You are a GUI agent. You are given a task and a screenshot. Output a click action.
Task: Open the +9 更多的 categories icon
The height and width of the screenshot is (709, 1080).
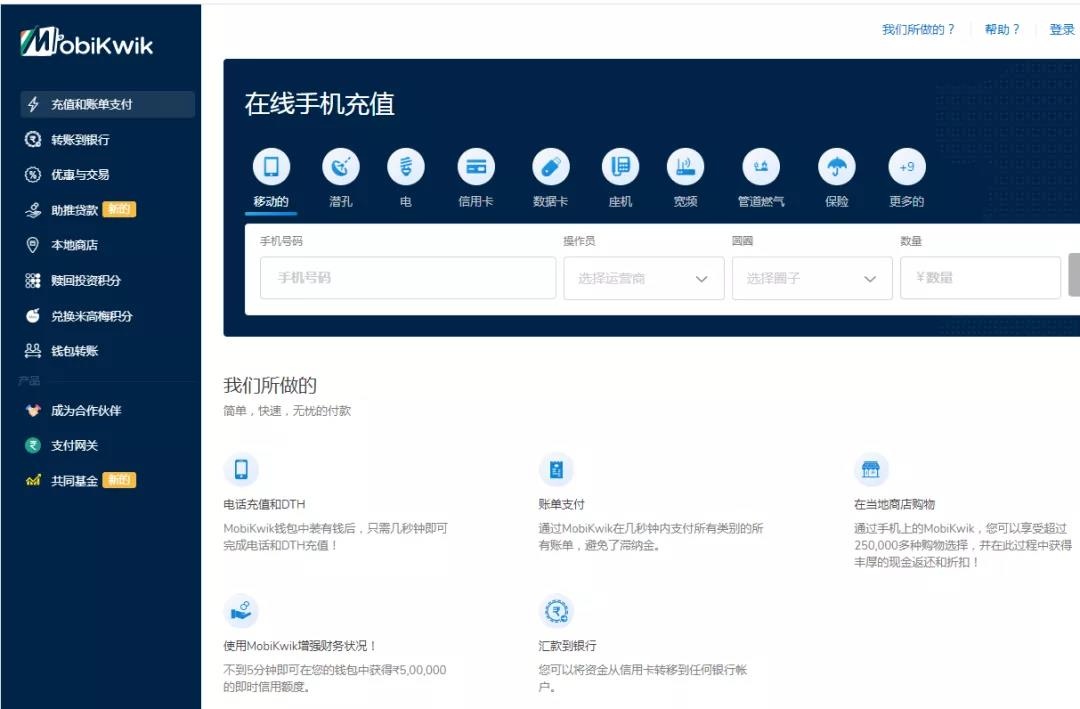[907, 167]
